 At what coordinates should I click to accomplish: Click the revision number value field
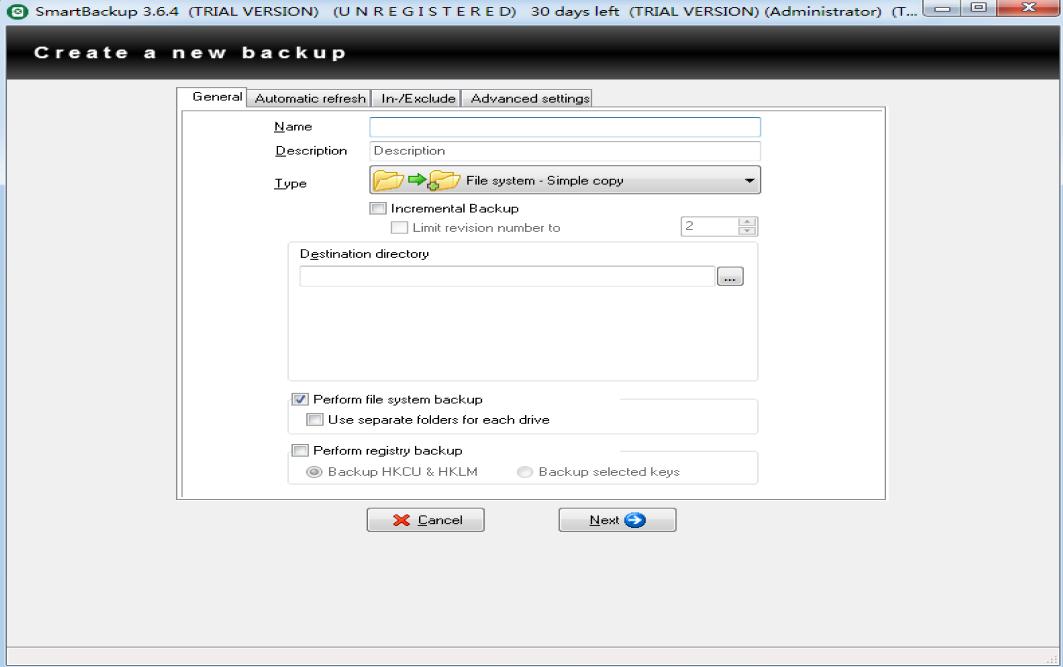pos(709,226)
